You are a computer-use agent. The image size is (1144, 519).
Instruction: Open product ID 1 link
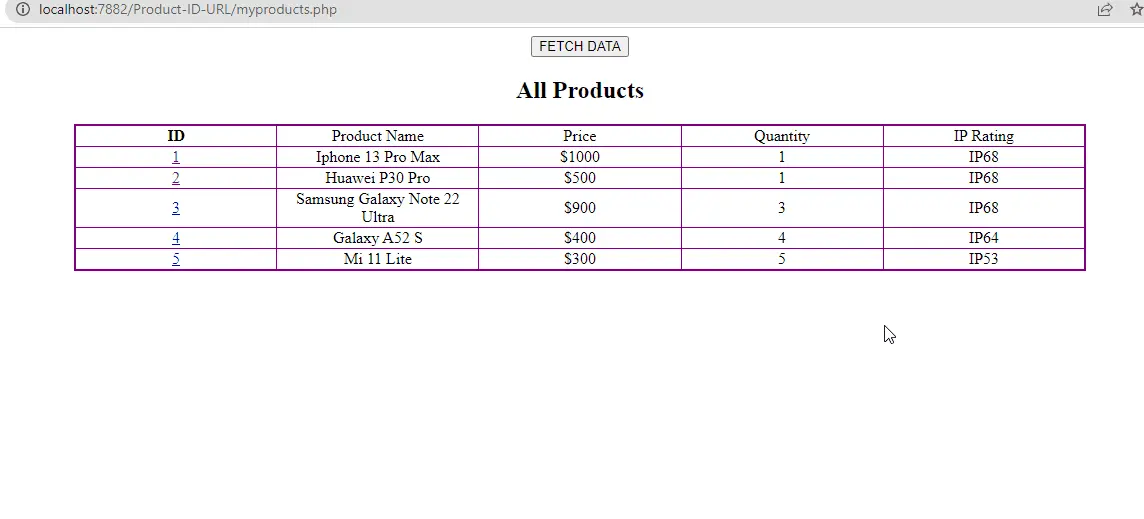[x=176, y=157]
